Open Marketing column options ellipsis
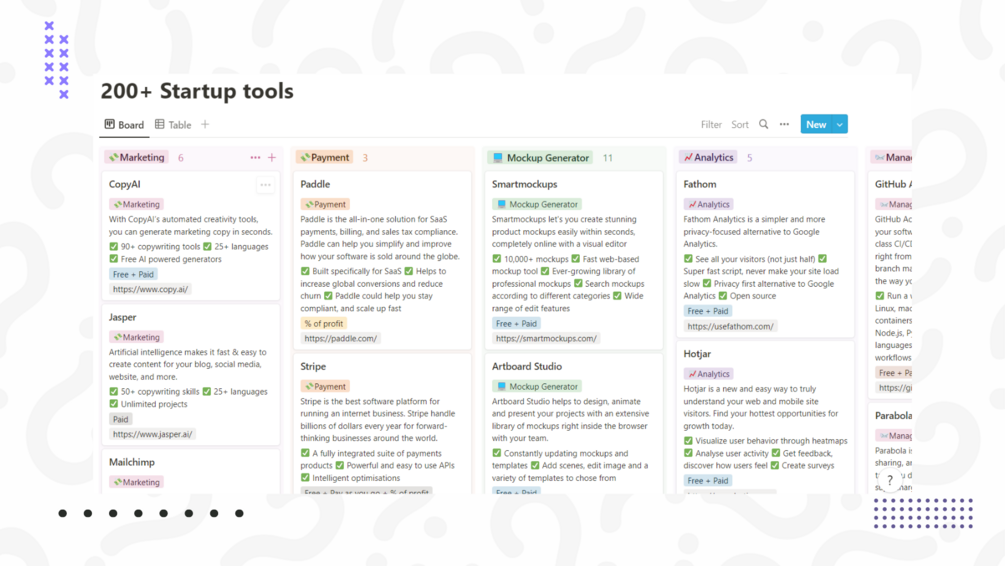The height and width of the screenshot is (566, 1005). pos(255,158)
